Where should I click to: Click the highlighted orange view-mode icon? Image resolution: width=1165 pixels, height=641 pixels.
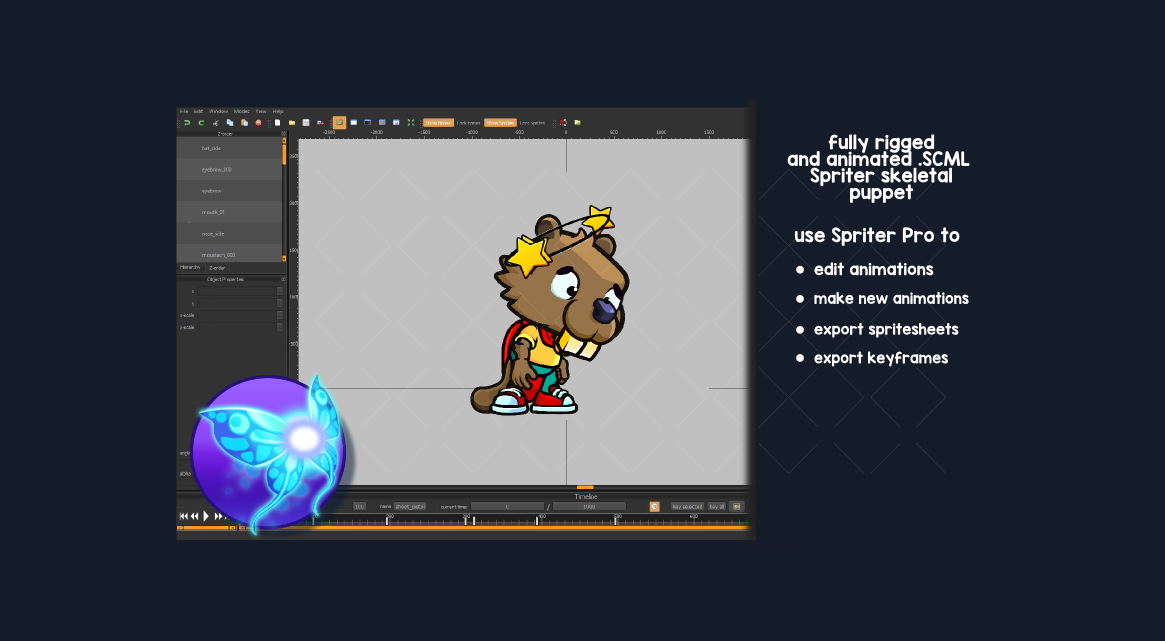click(340, 123)
